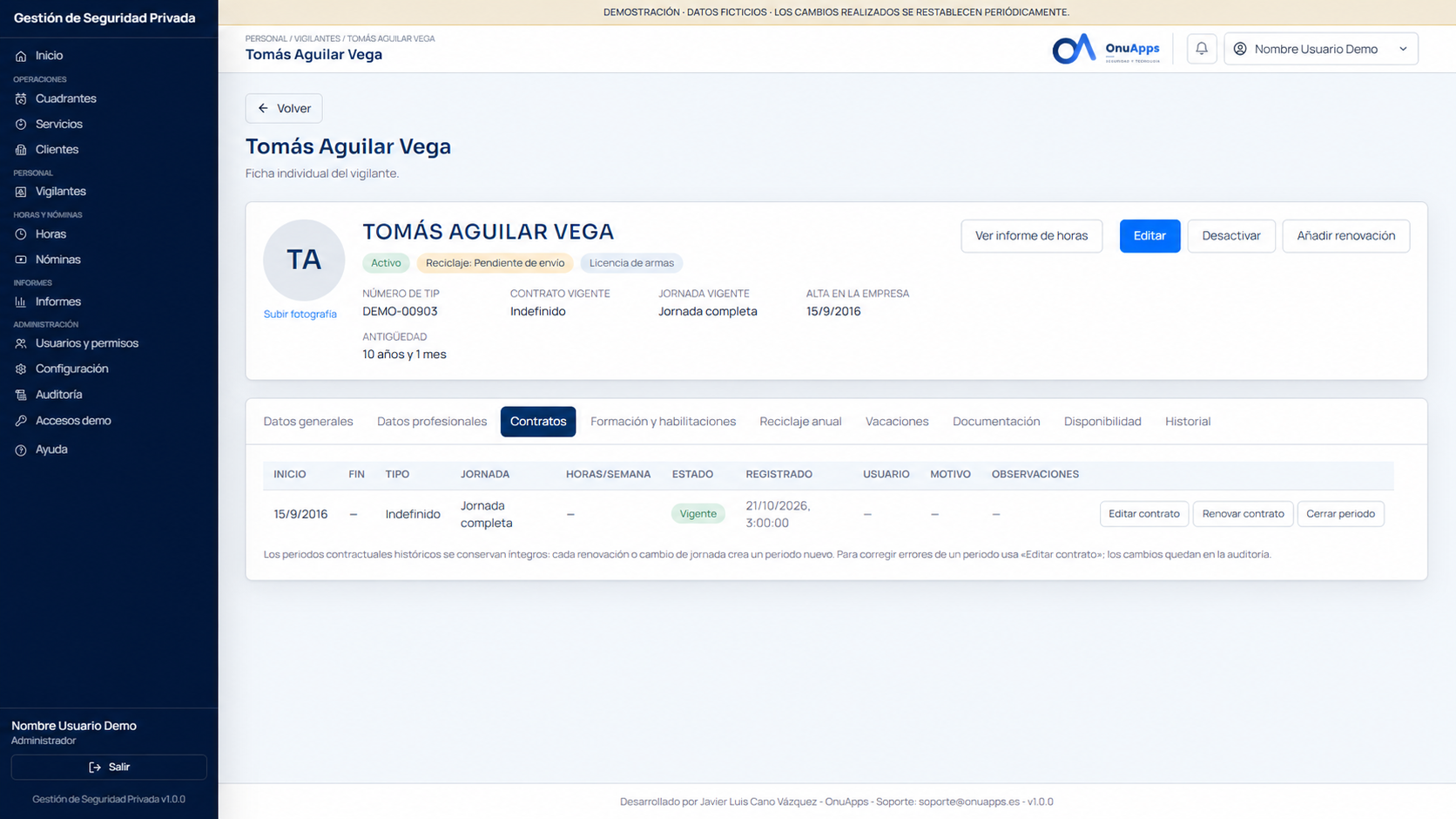Viewport: 1456px width, 819px height.
Task: Click the REGISTRADO column header
Action: pos(779,475)
